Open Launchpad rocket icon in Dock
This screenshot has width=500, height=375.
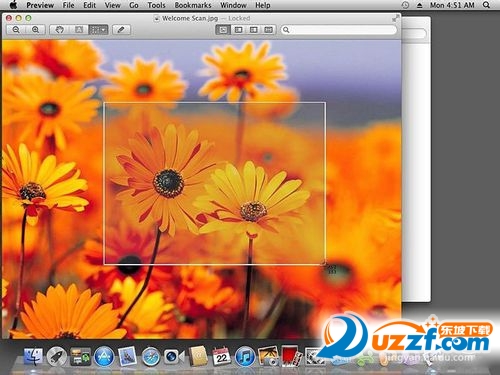tap(57, 357)
